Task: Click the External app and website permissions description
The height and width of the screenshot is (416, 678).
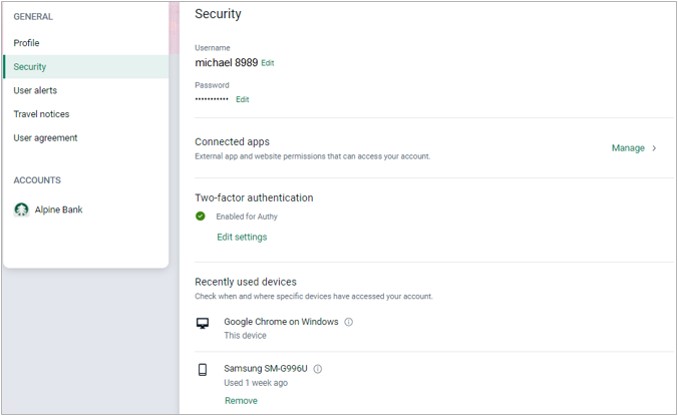Action: pos(312,157)
